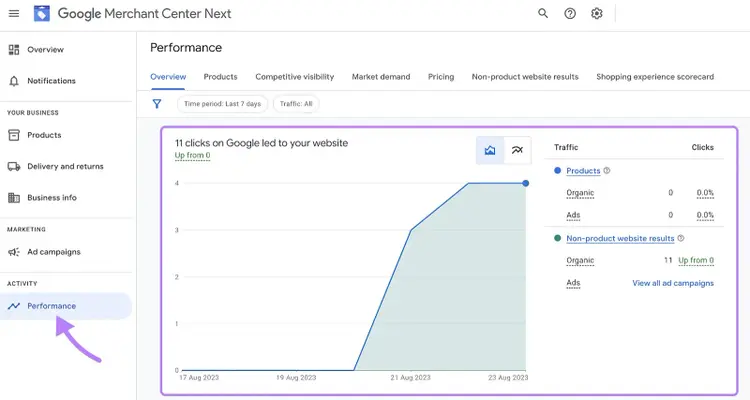
Task: Click the Notifications bell icon
Action: 14,81
